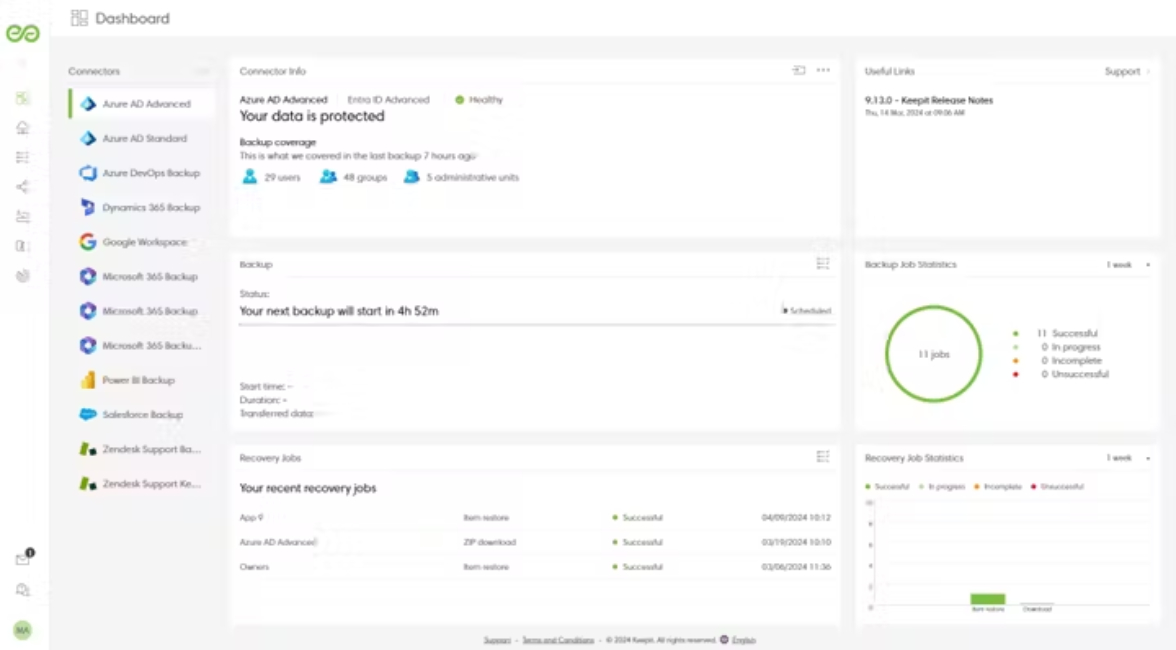Click the Keepit logo in the sidebar
Screen dimensions: 1176x650
22,33
